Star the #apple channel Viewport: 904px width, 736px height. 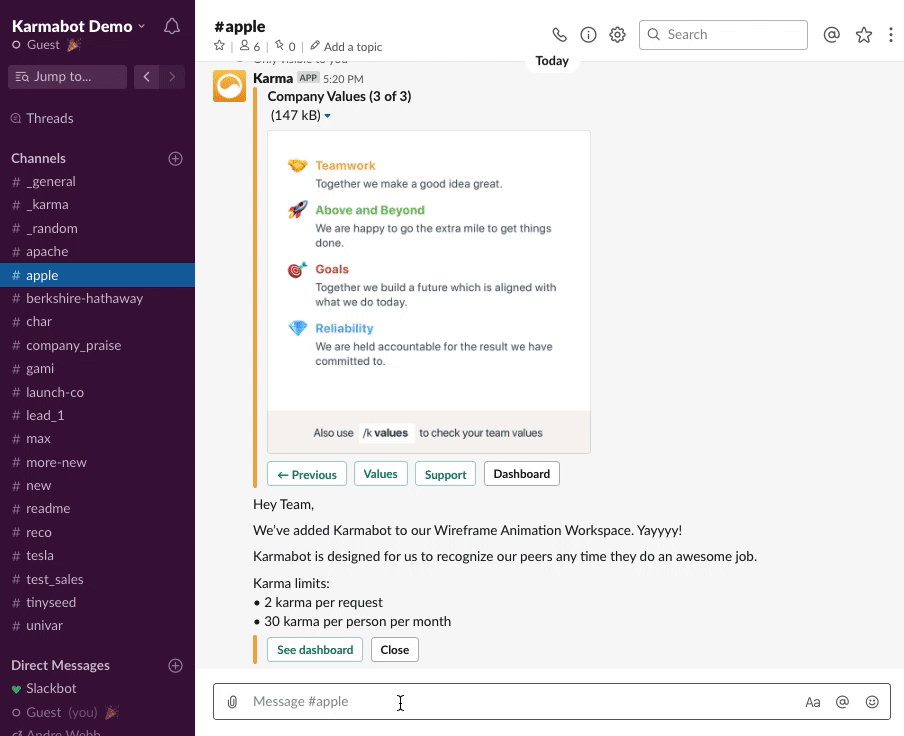pyautogui.click(x=219, y=46)
